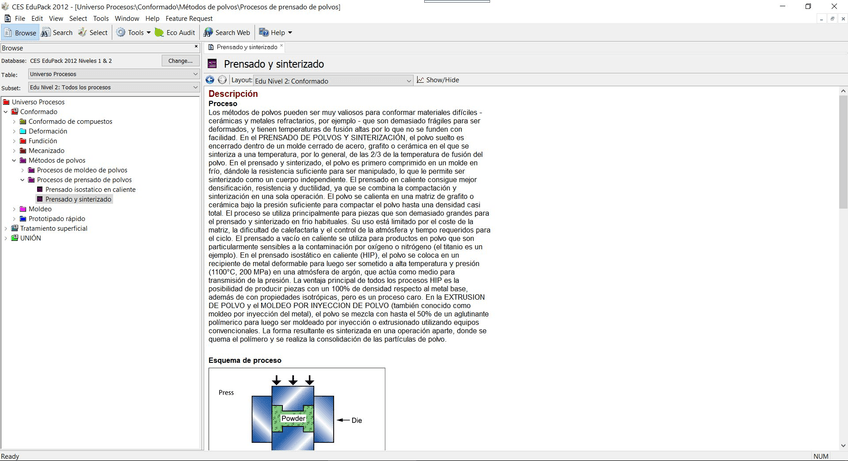The height and width of the screenshot is (461, 848).
Task: Open the File menu
Action: pyautogui.click(x=20, y=18)
